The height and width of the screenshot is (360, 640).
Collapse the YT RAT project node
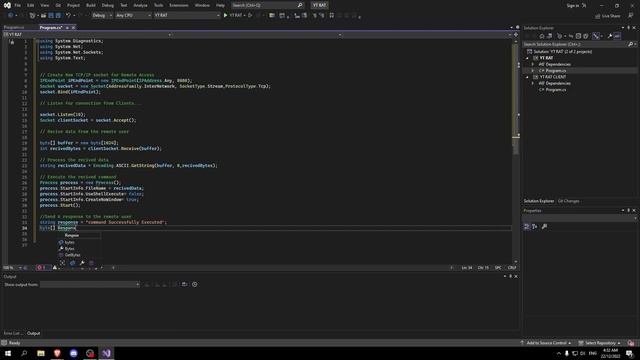[527, 58]
